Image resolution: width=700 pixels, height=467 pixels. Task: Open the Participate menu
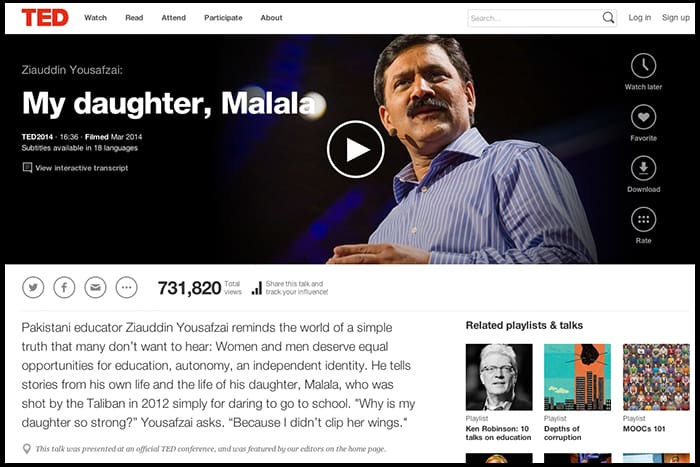[x=223, y=18]
